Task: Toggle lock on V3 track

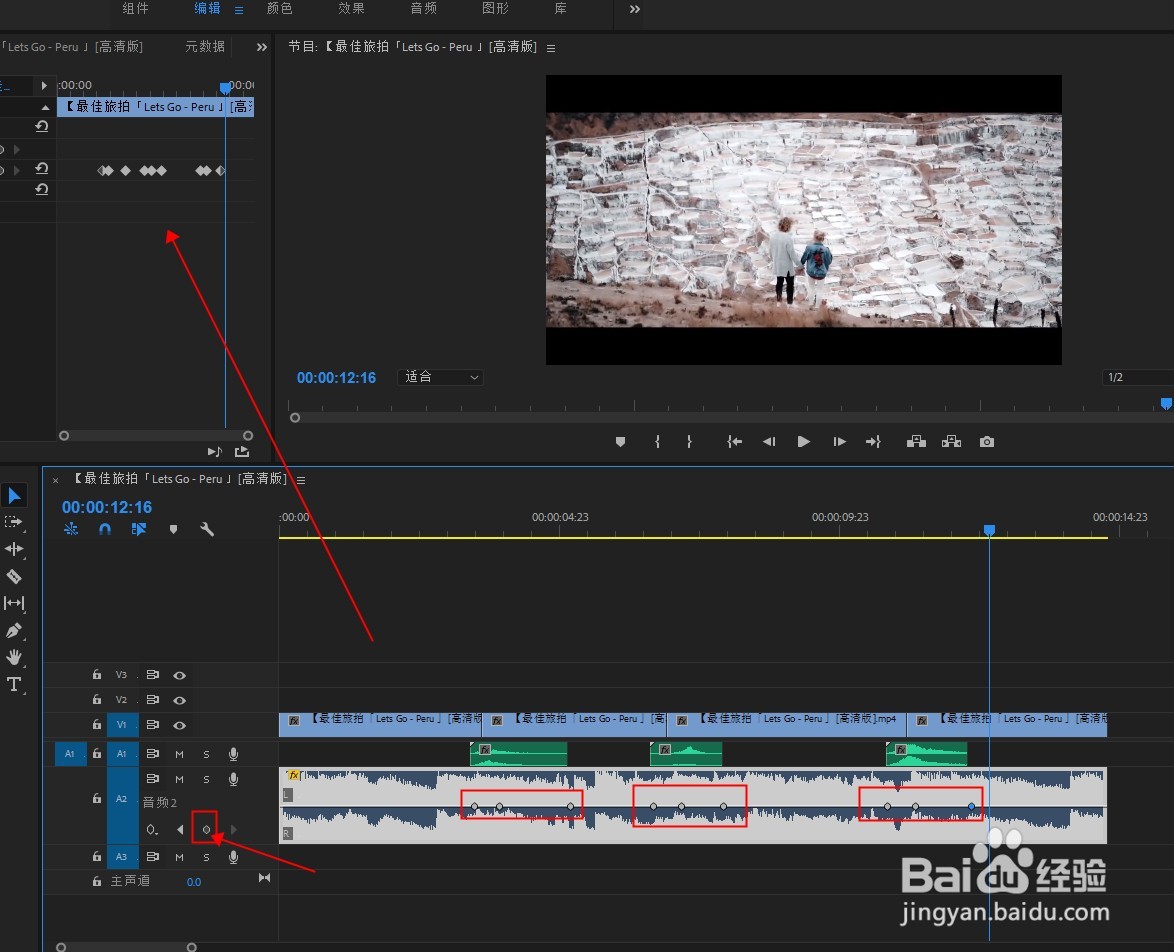Action: (x=97, y=675)
